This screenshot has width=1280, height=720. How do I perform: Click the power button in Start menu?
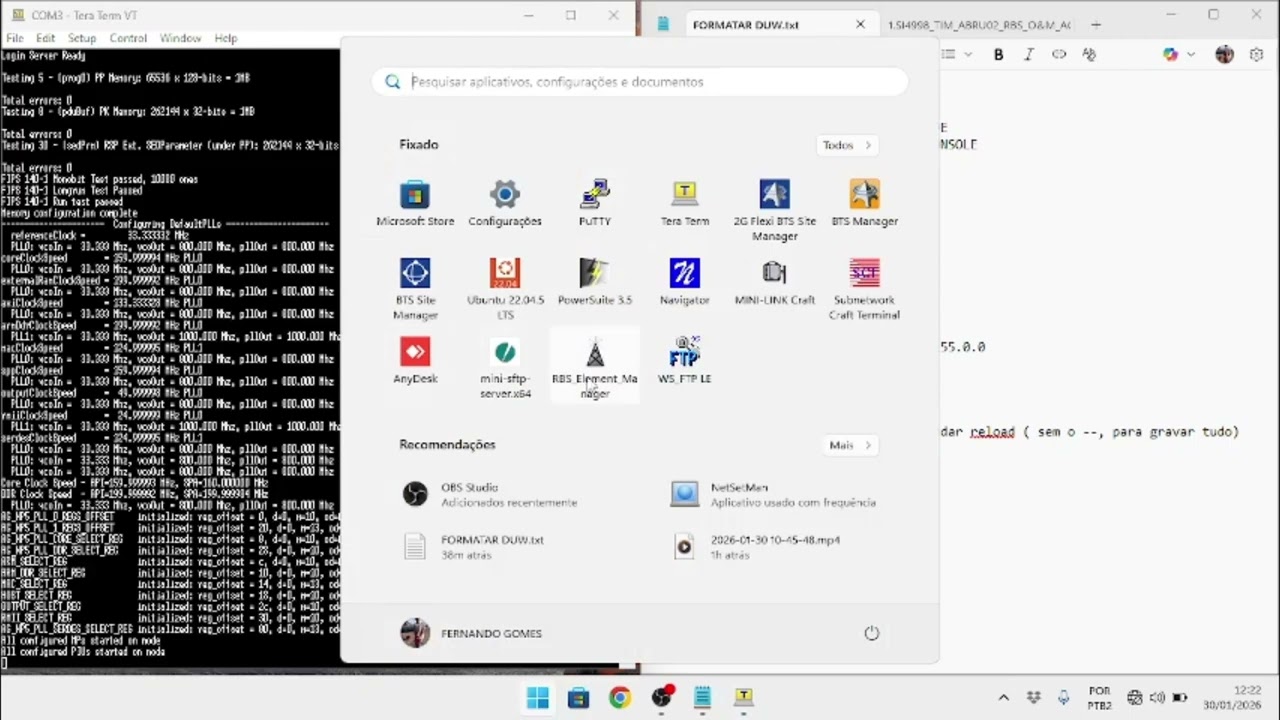pyautogui.click(x=872, y=633)
